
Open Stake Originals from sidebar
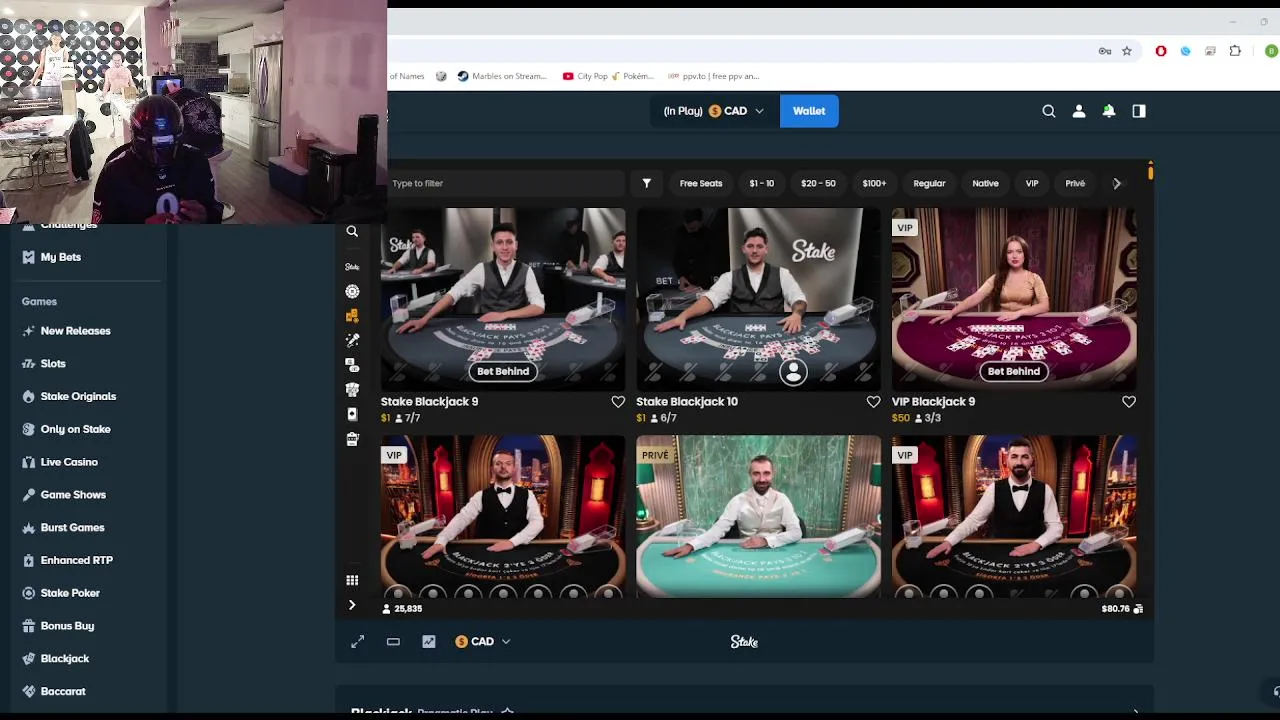click(78, 396)
